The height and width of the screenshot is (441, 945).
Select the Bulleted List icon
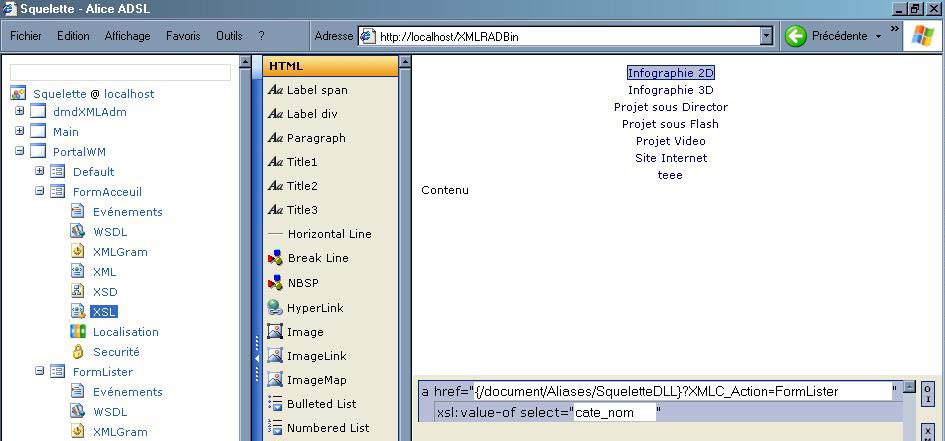pyautogui.click(x=275, y=404)
